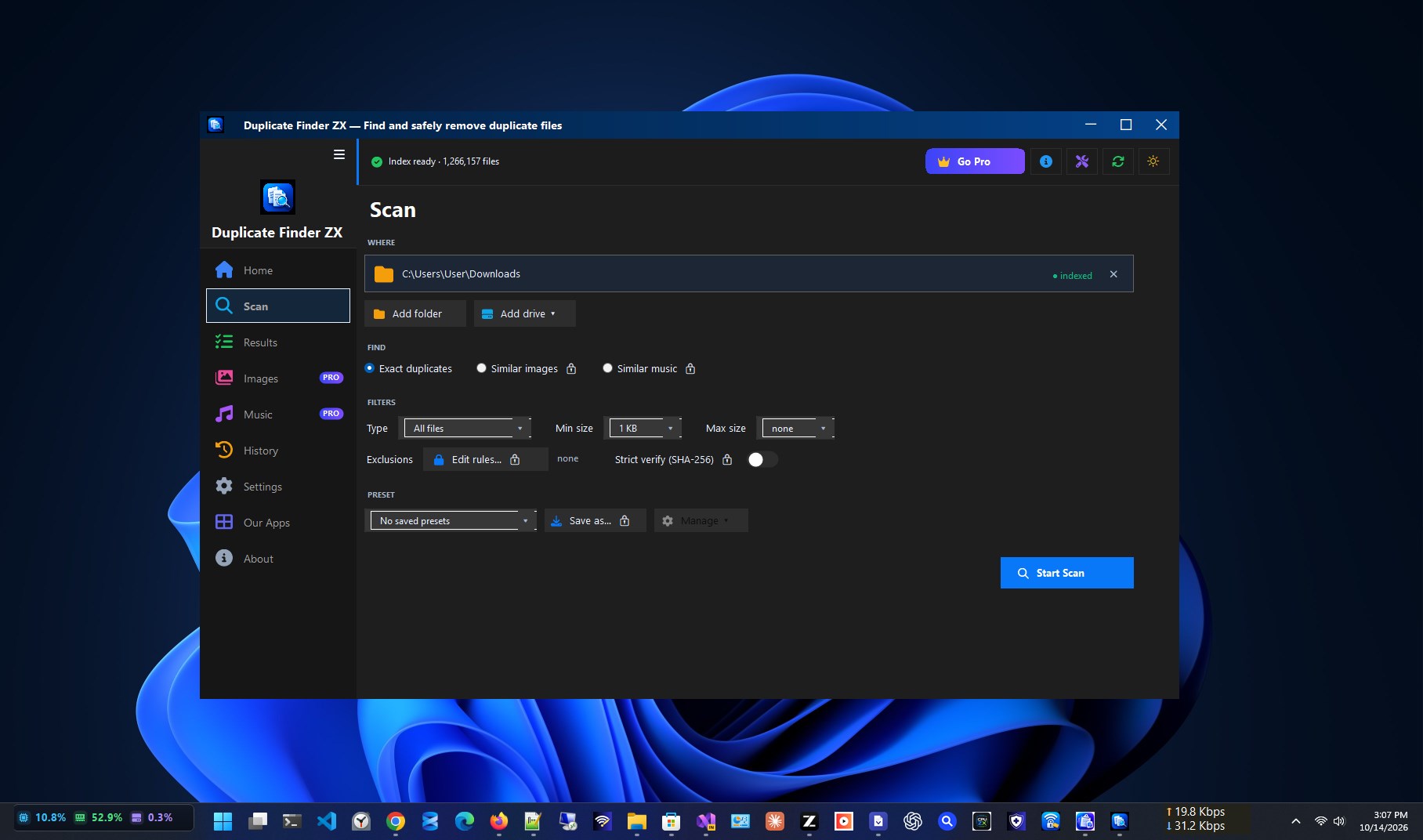Open the tools wrench icon in toolbar
Viewport: 1423px width, 840px height.
click(1082, 161)
